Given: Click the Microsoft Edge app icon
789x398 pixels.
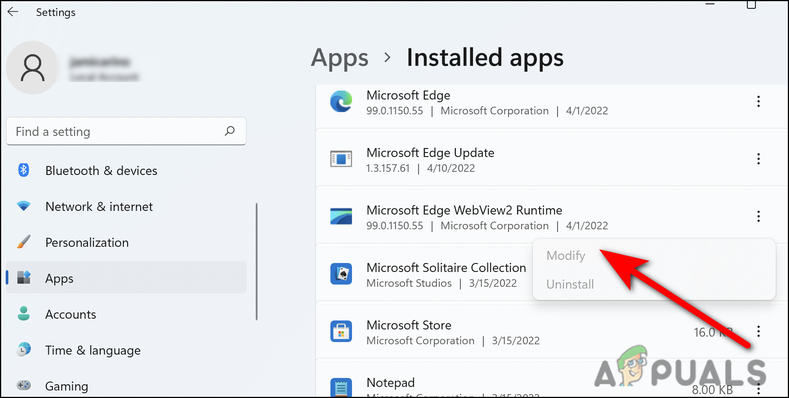Looking at the screenshot, I should [x=341, y=102].
